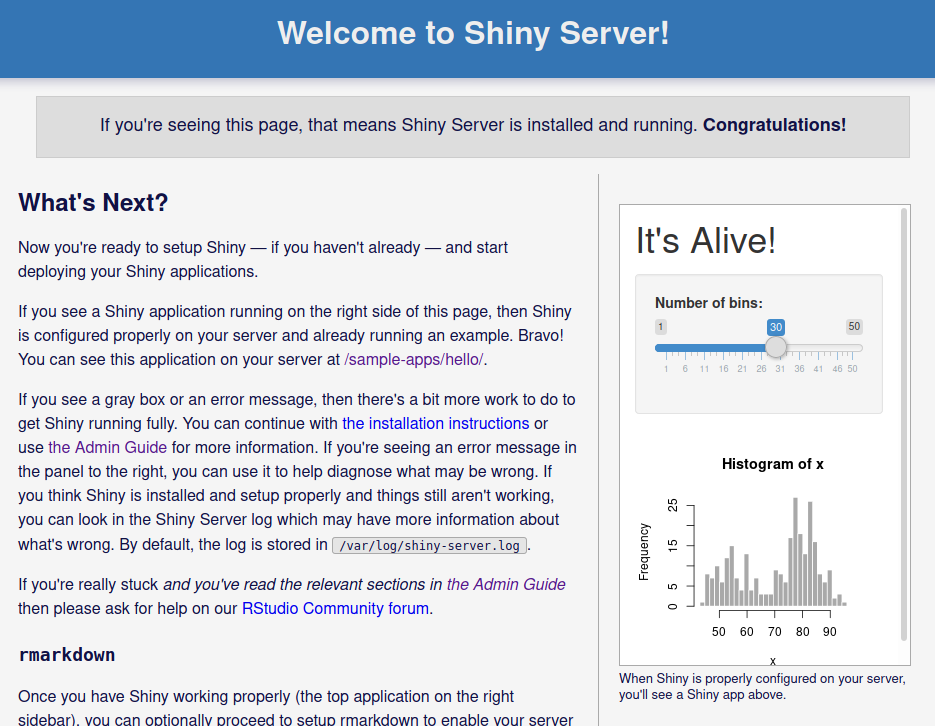Click the /var/log/shiny-server.log code text

tap(429, 545)
